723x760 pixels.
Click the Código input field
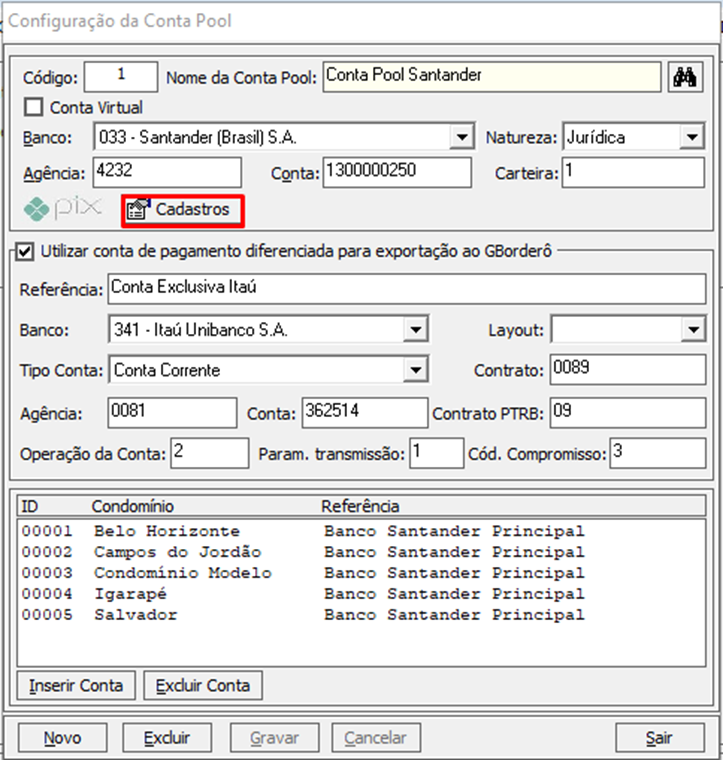(121, 77)
